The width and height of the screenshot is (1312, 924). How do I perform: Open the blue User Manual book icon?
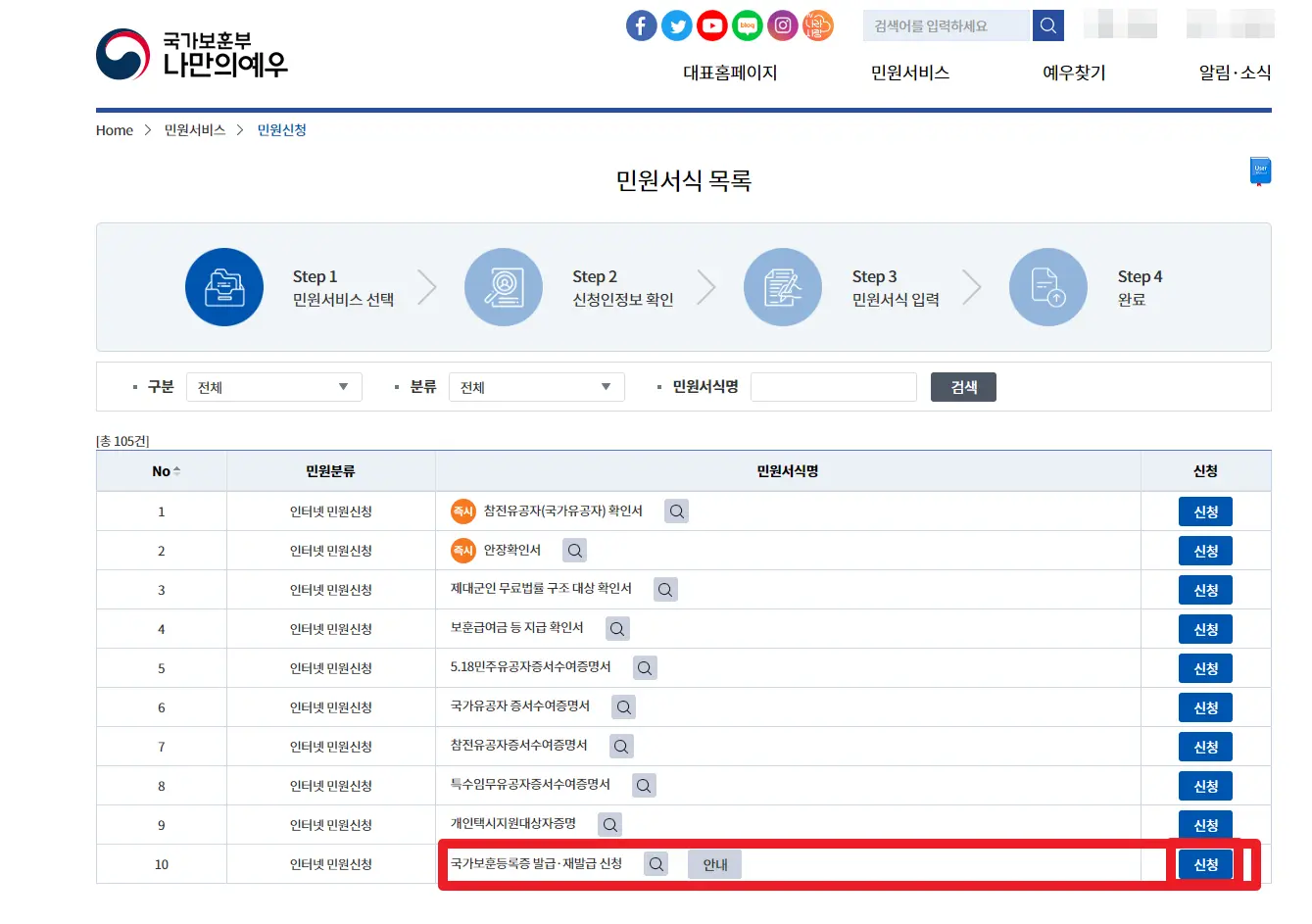coord(1260,170)
